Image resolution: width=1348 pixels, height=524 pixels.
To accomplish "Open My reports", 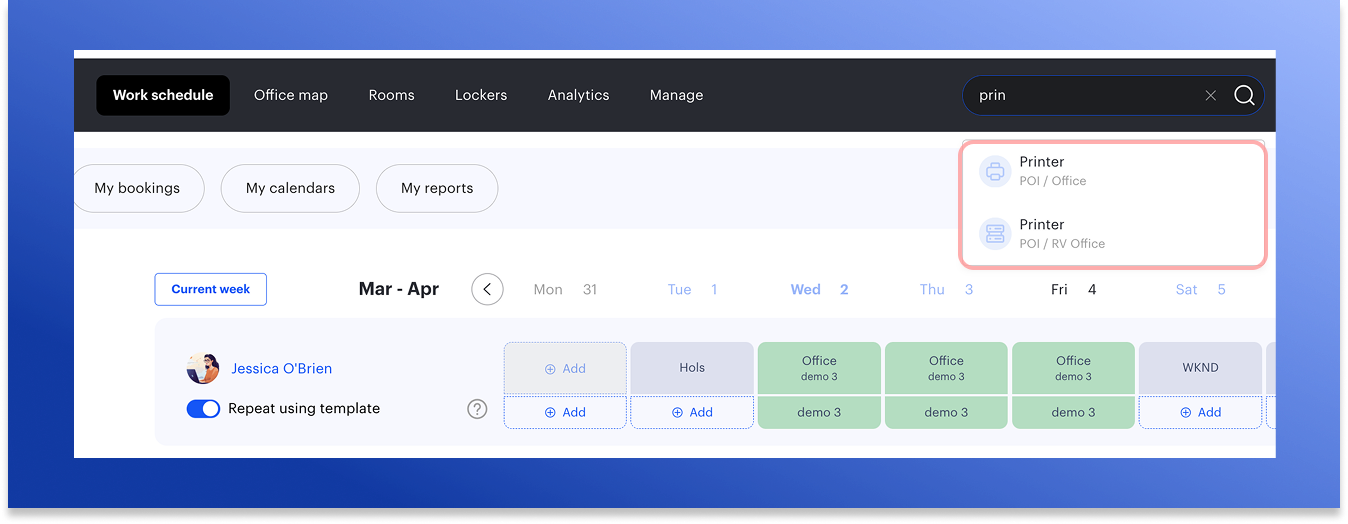I will pyautogui.click(x=436, y=188).
